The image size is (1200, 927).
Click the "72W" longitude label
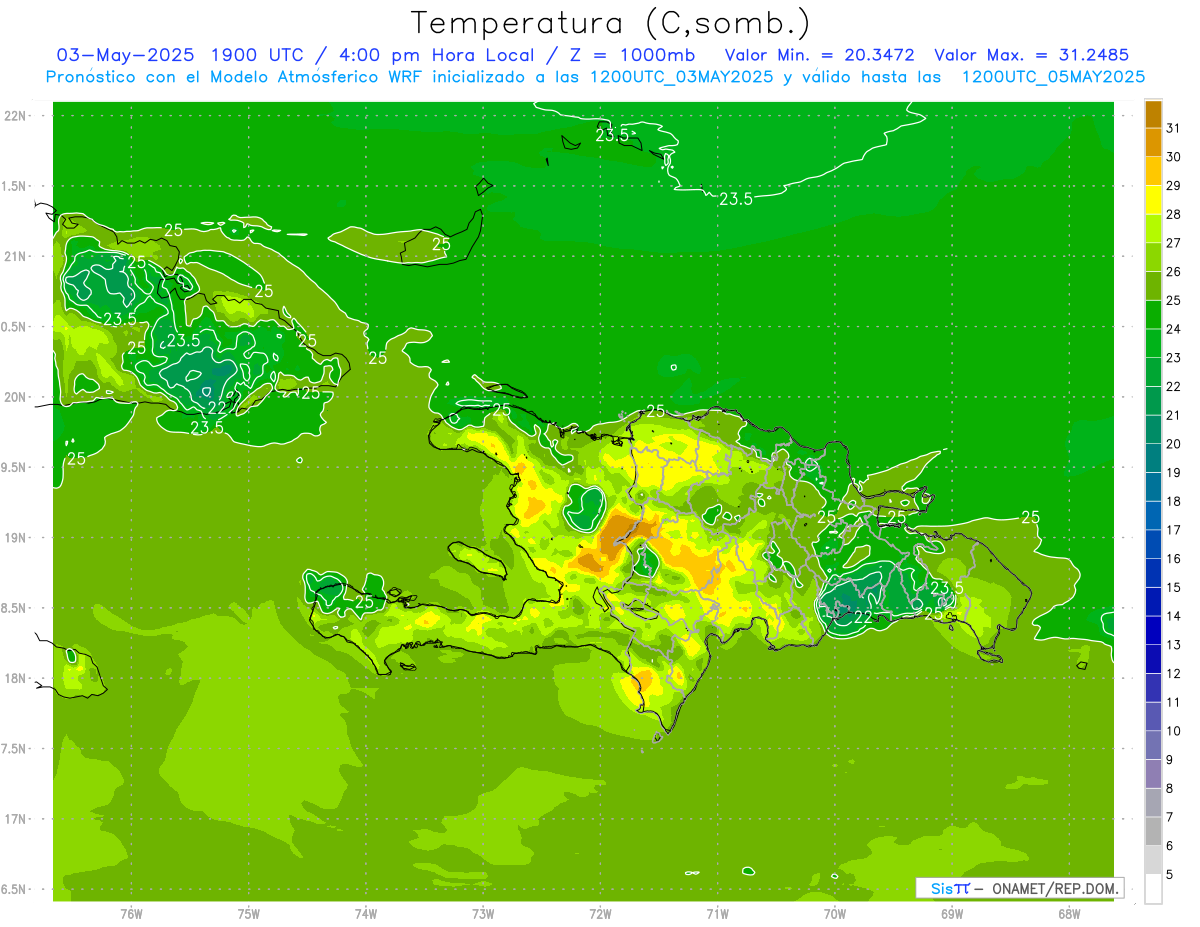point(600,914)
